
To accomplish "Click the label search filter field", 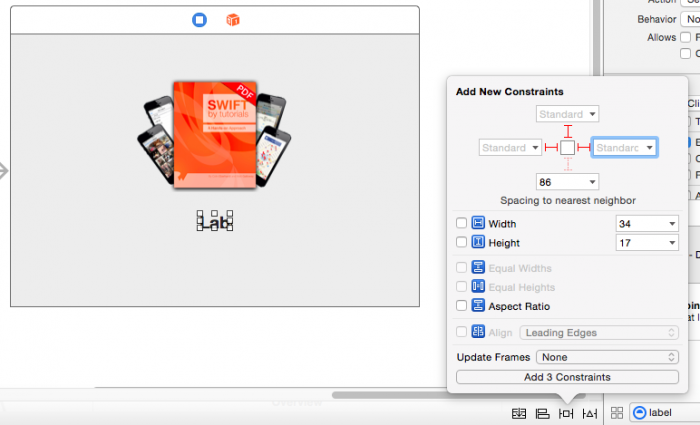I will 665,412.
